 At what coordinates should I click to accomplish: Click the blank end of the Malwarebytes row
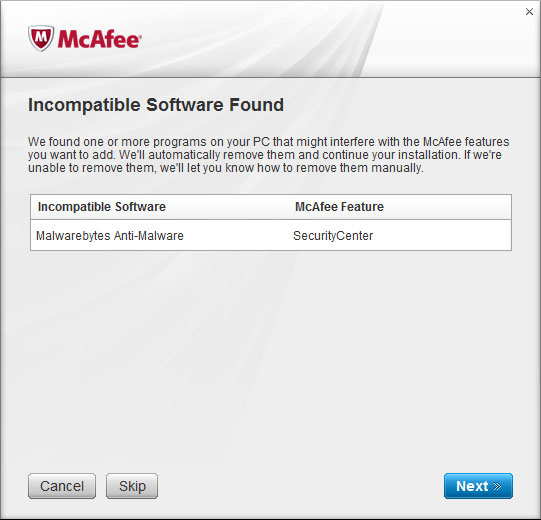(x=442, y=236)
